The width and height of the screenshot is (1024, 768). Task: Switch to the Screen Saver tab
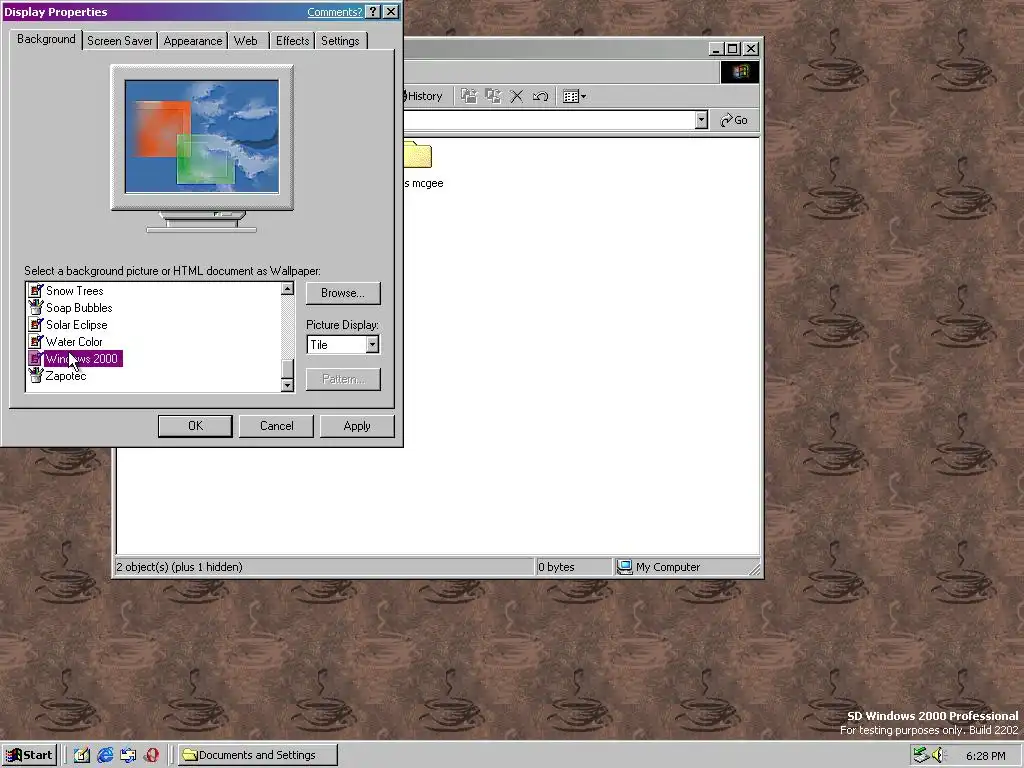point(120,40)
